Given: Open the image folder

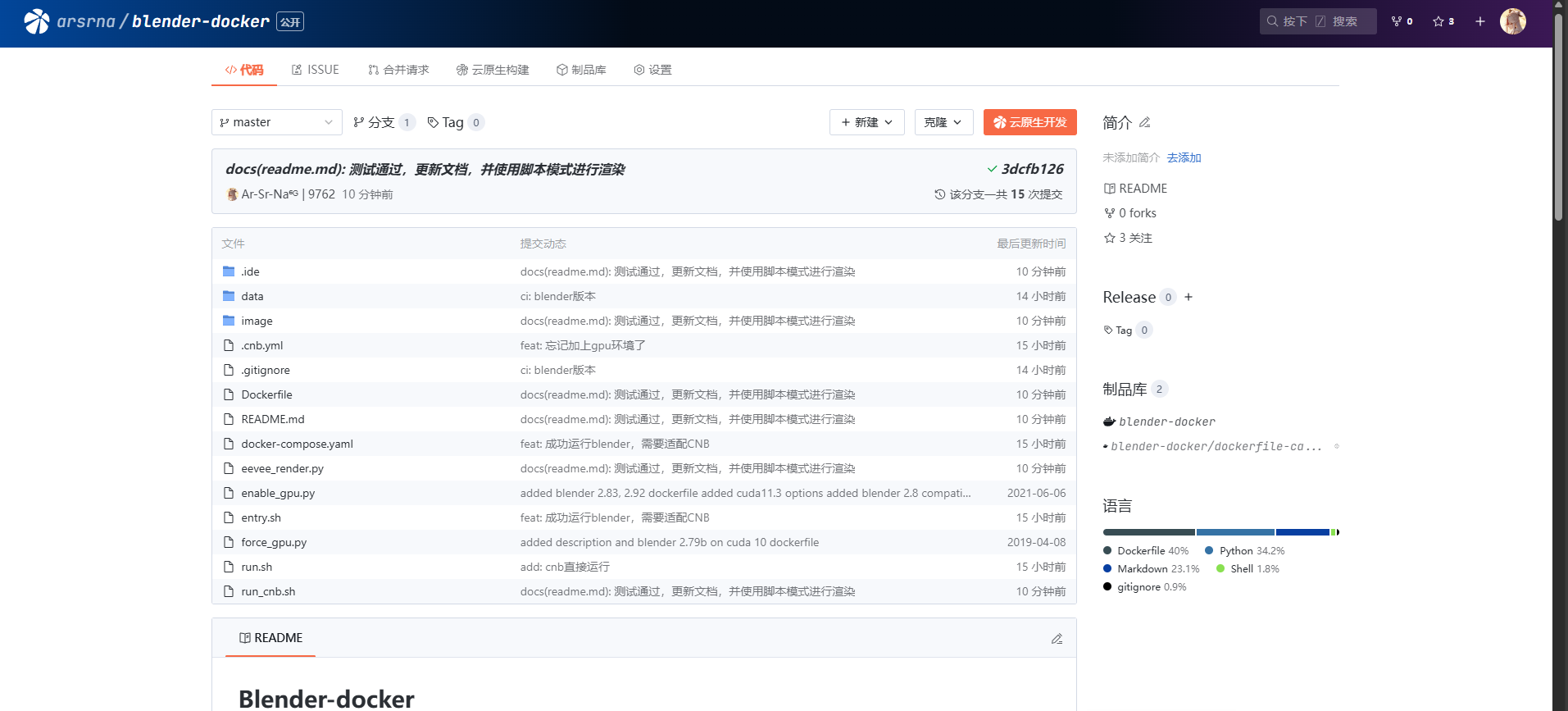Looking at the screenshot, I should (257, 321).
